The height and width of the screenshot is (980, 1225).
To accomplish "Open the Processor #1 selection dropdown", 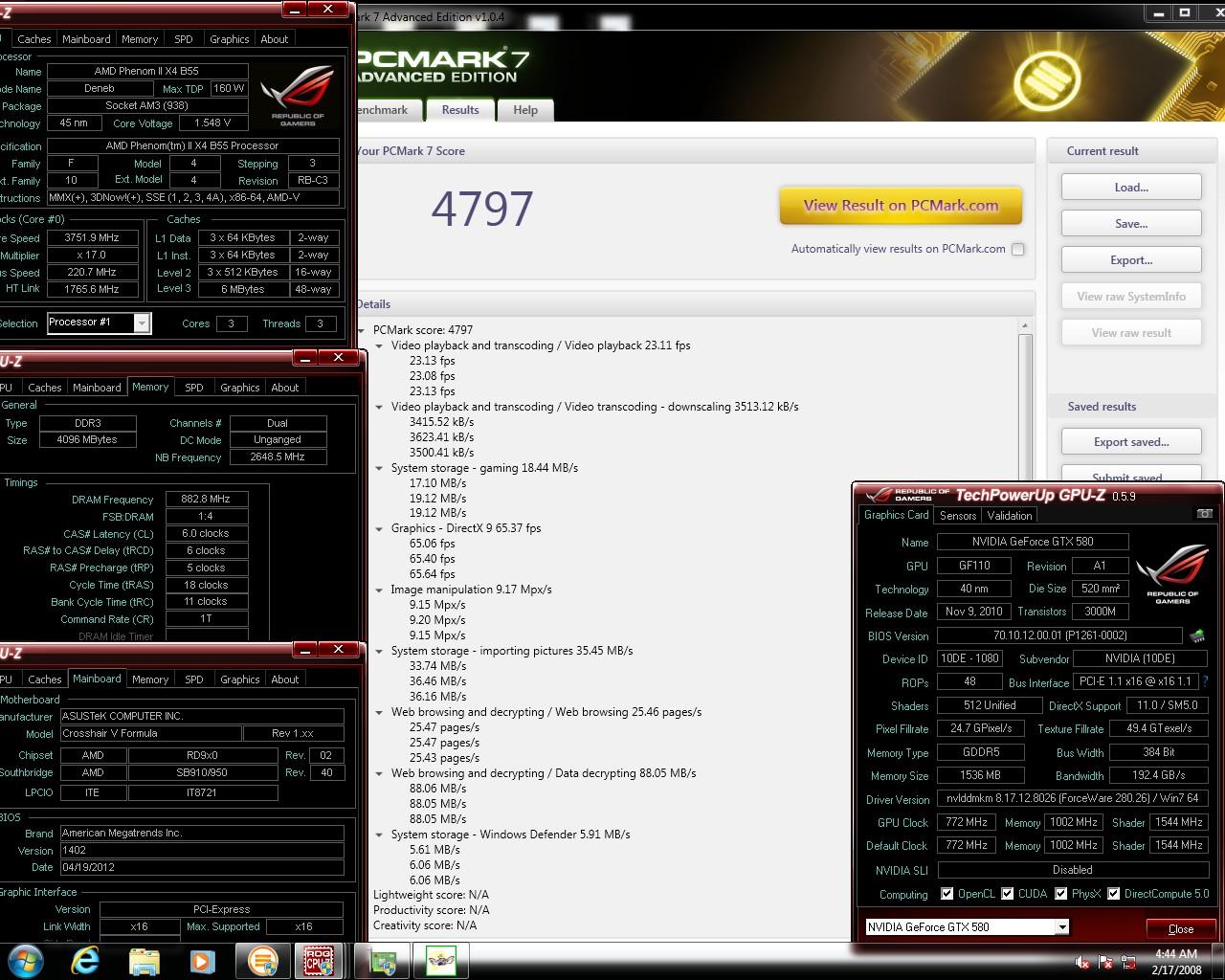I will point(142,323).
